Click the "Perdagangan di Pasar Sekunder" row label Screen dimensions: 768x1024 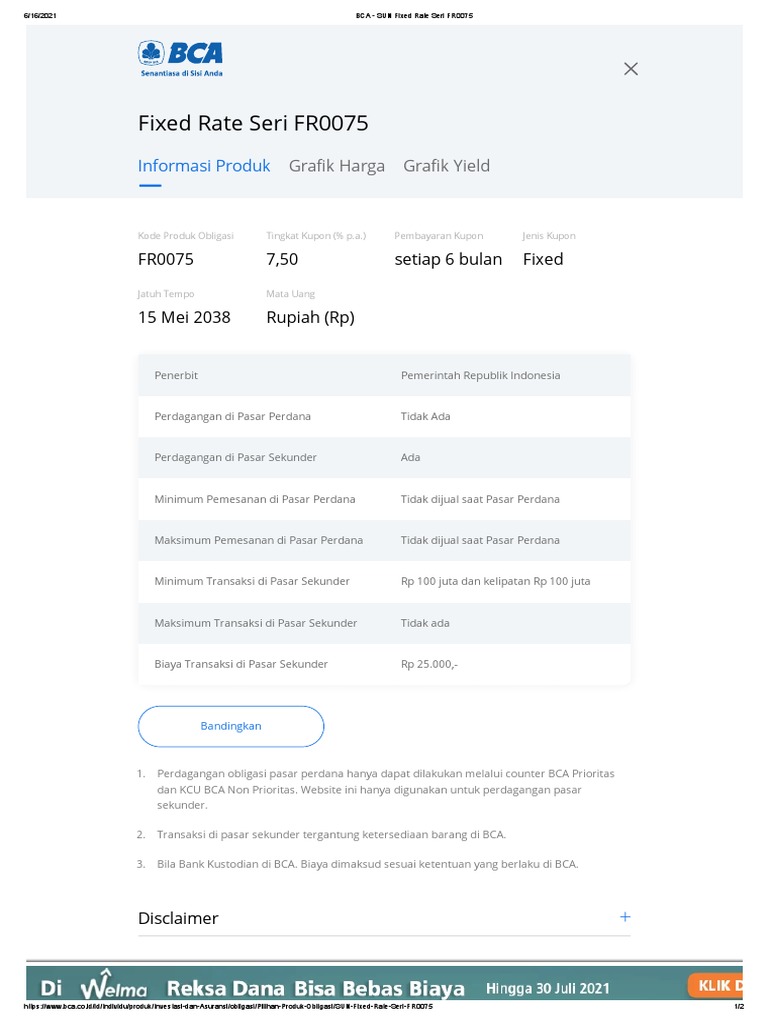tap(235, 457)
